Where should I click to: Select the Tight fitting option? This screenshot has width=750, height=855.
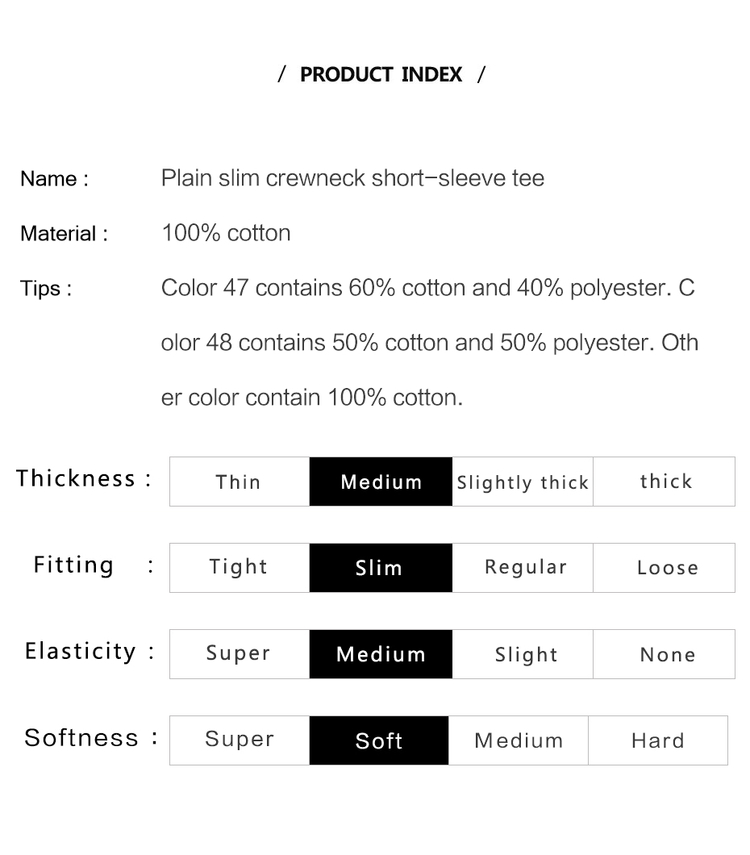coord(239,568)
